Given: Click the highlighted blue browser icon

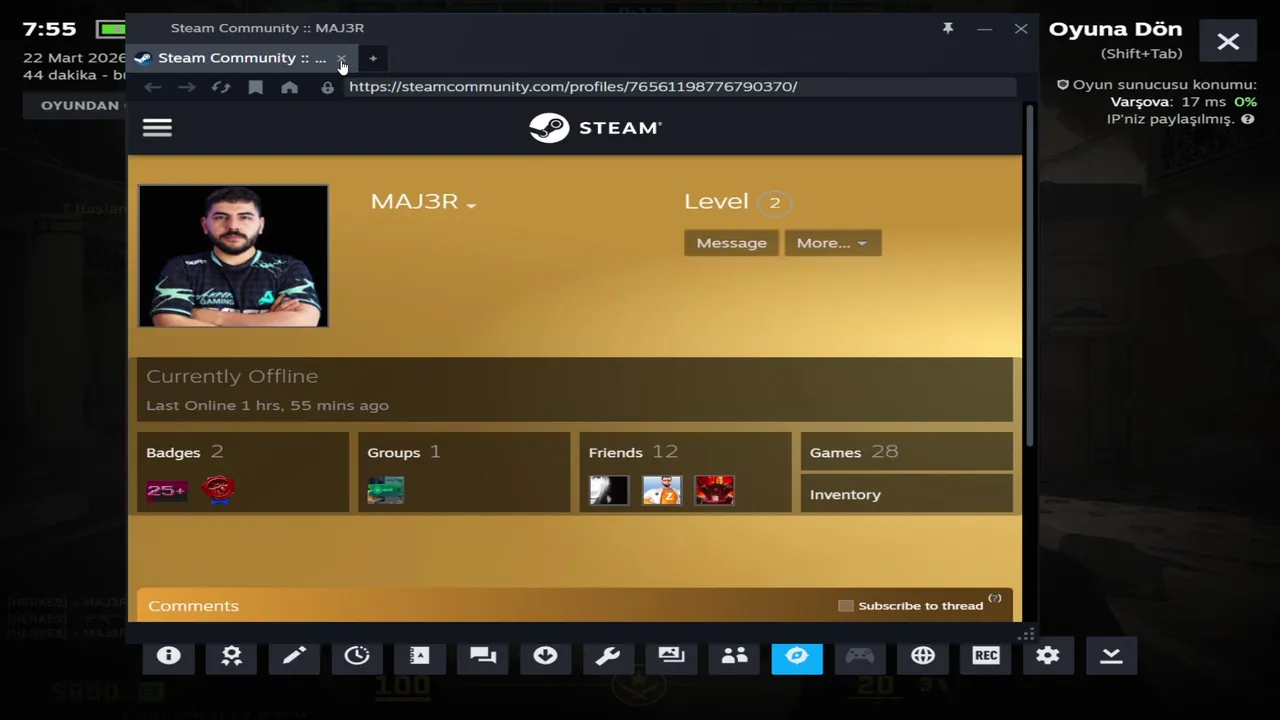Looking at the screenshot, I should pyautogui.click(x=797, y=657).
